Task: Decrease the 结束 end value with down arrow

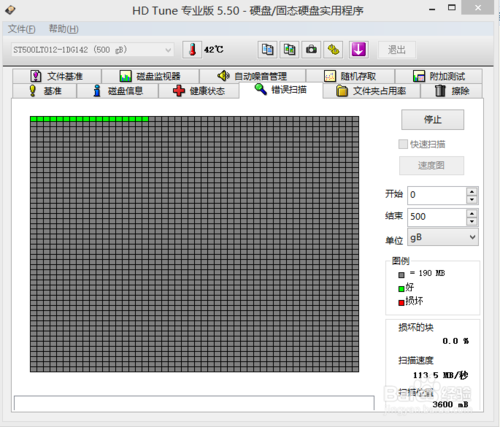Action: point(472,221)
